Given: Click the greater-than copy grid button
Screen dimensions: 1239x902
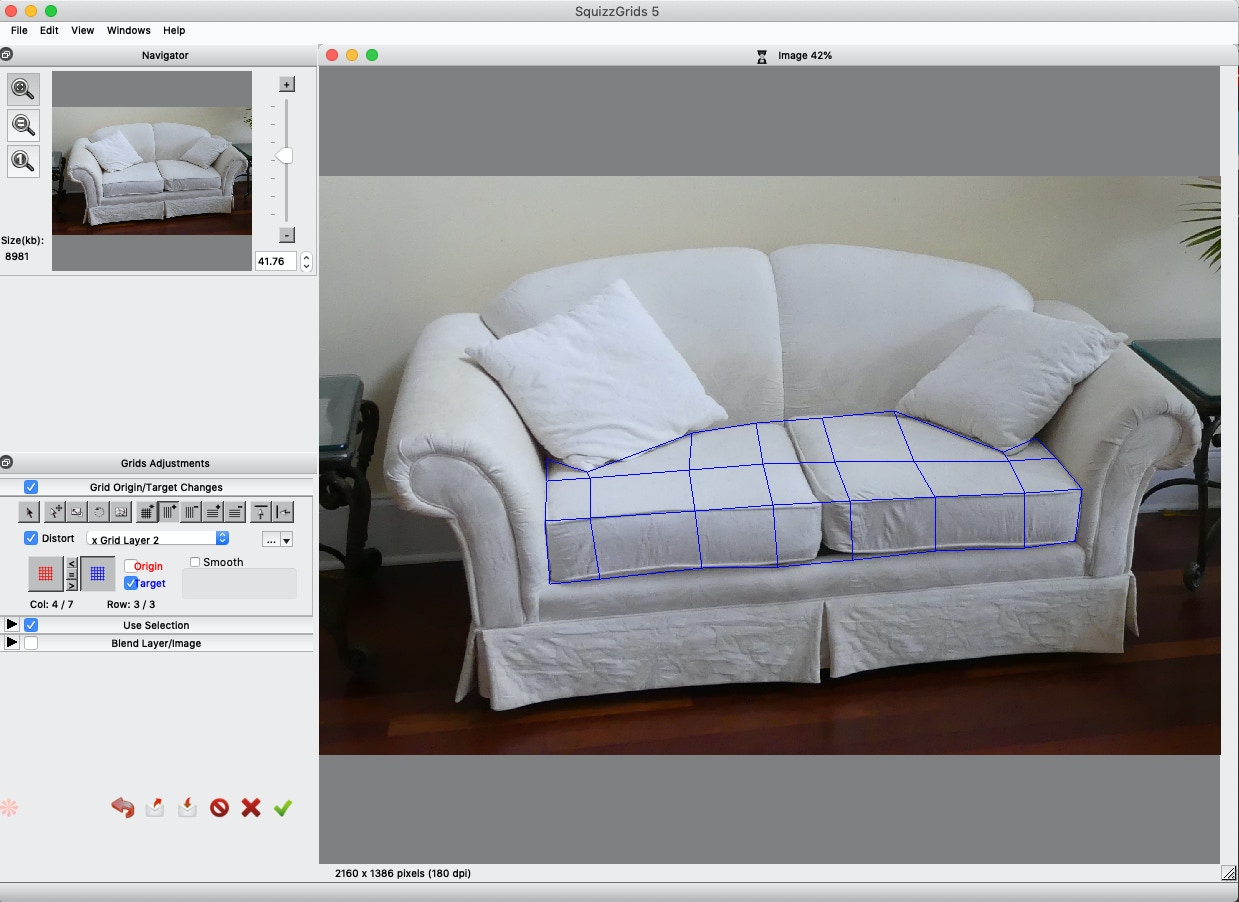Looking at the screenshot, I should click(x=71, y=586).
